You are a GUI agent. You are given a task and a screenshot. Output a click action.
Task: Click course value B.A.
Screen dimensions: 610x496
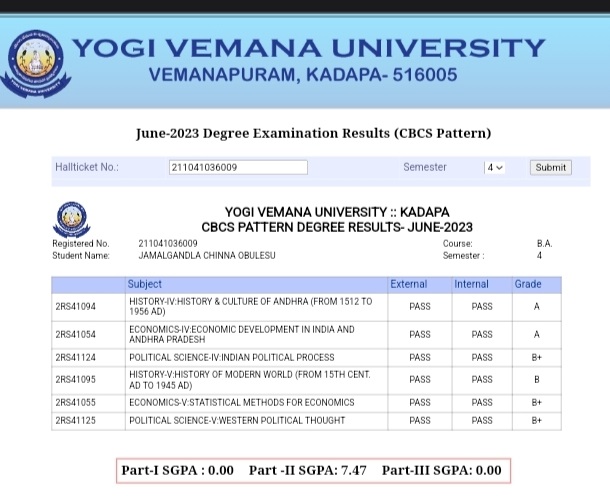pos(544,244)
